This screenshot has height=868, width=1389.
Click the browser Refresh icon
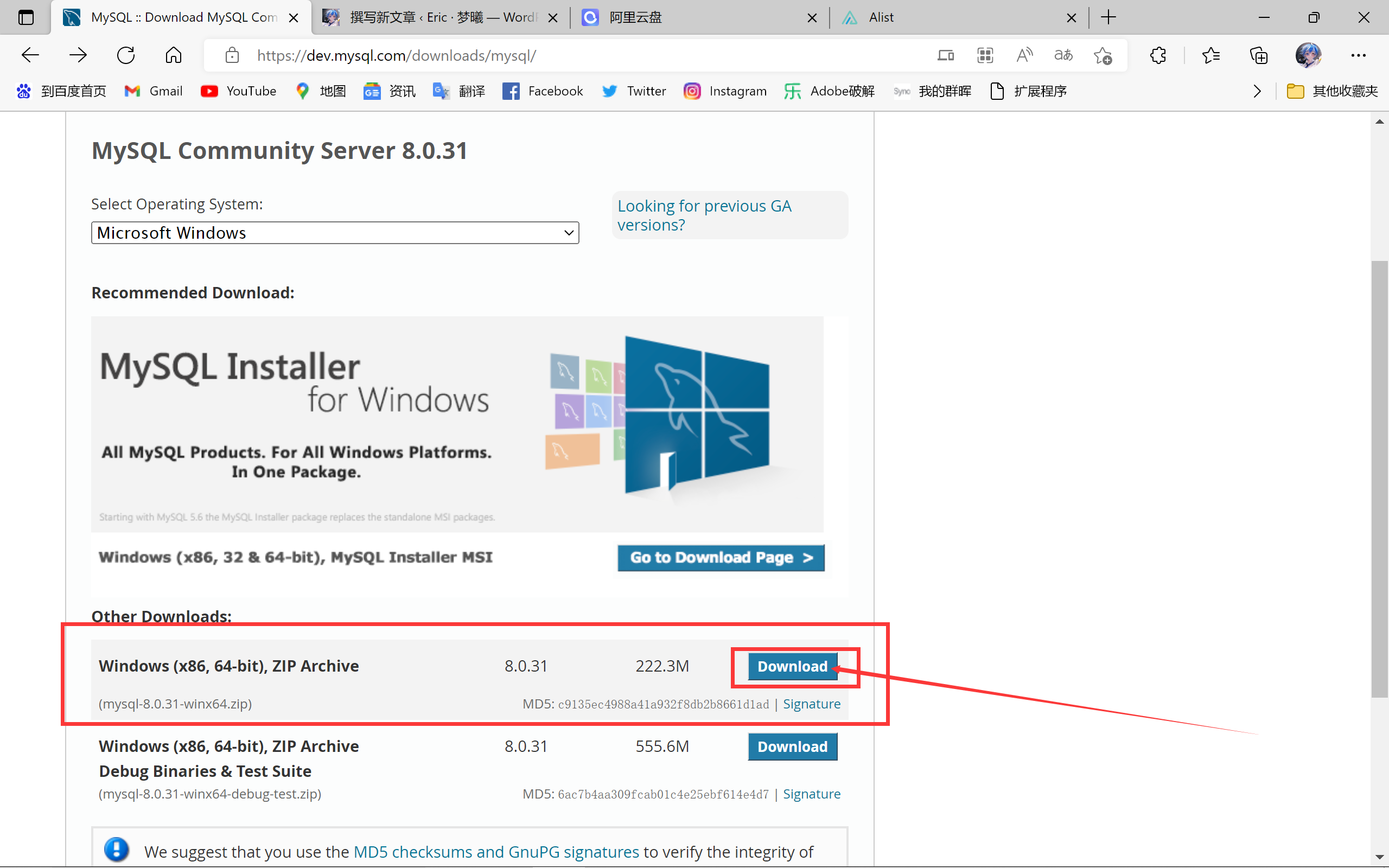coord(126,55)
